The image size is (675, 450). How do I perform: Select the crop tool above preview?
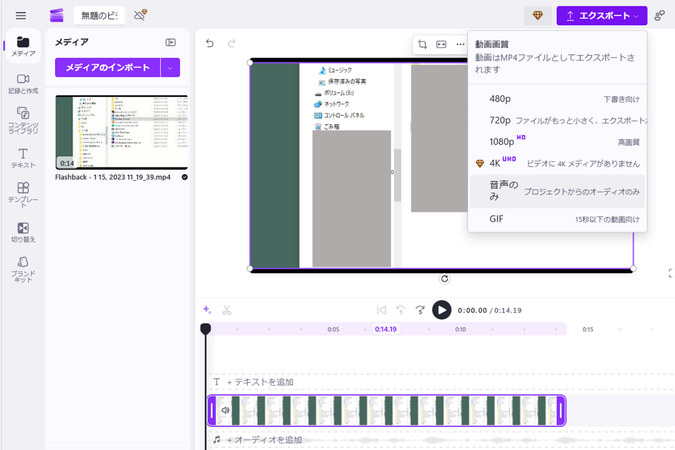(423, 45)
